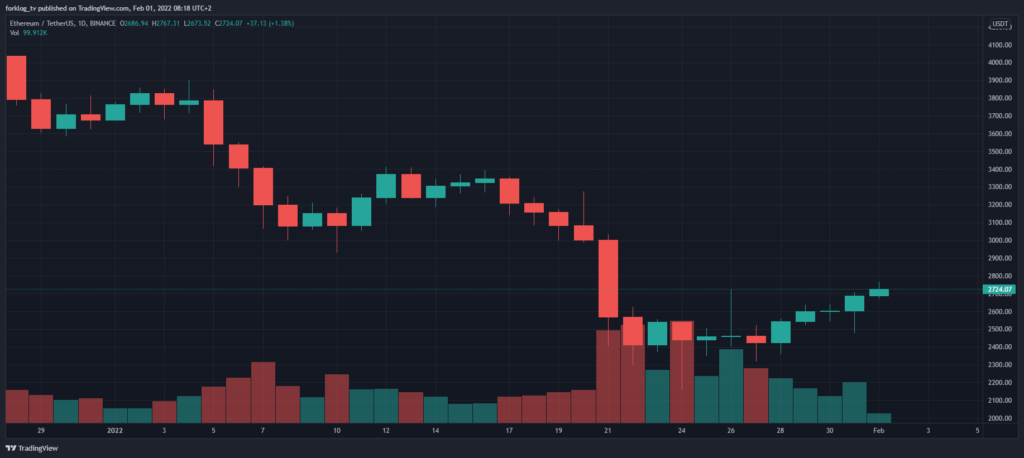Image resolution: width=1024 pixels, height=458 pixels.
Task: Click the Vol indicator label
Action: (x=13, y=33)
